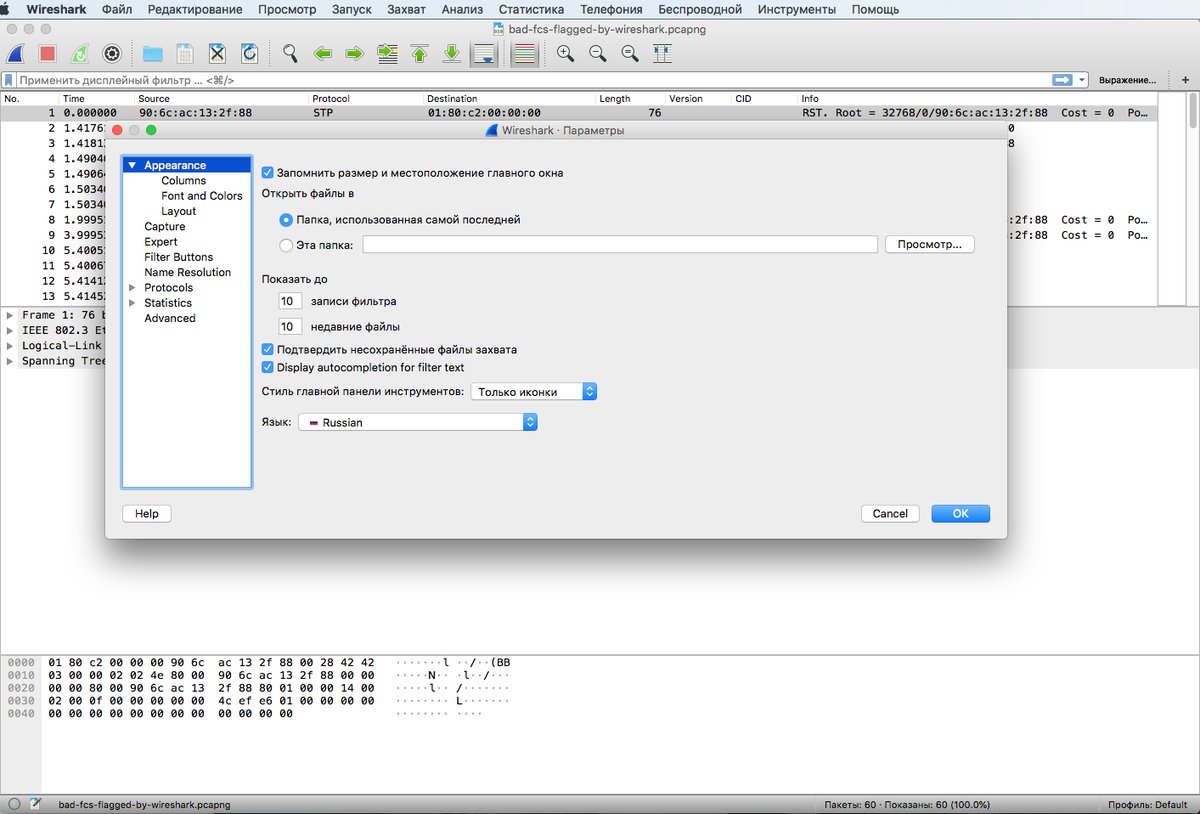Jump to the last packet icon

452,53
